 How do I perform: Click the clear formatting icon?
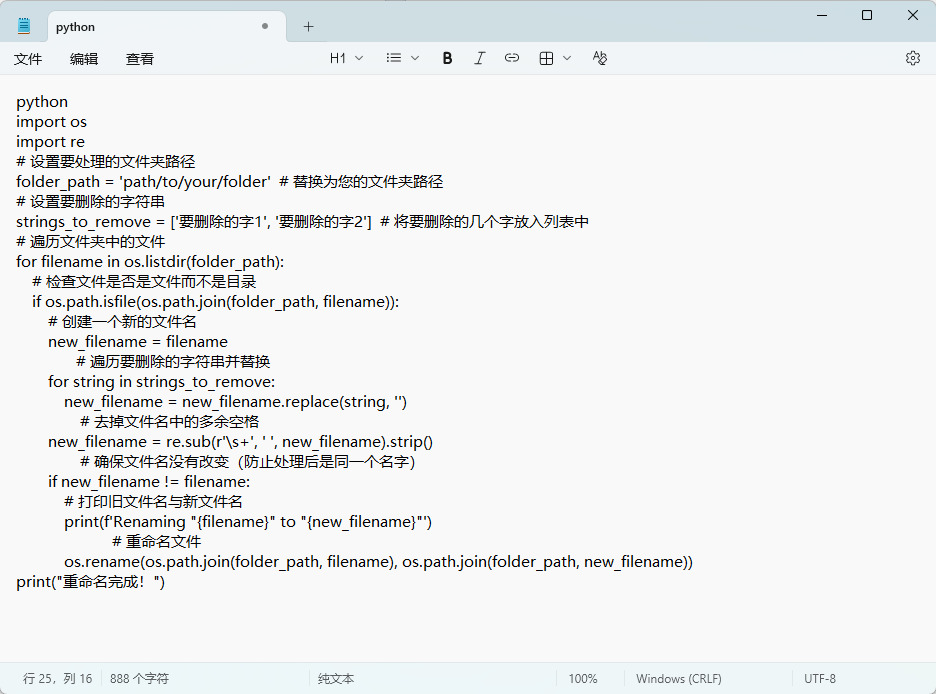tap(599, 59)
